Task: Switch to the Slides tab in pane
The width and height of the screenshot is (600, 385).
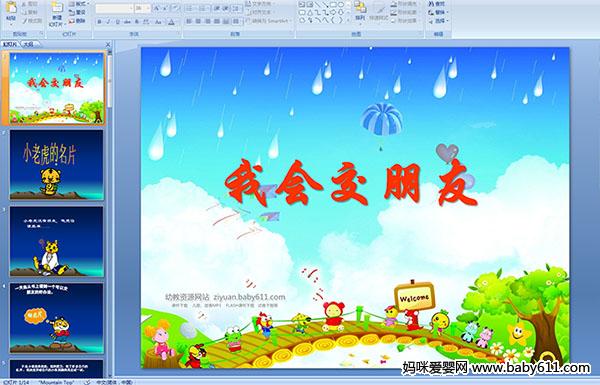Action: [x=10, y=44]
